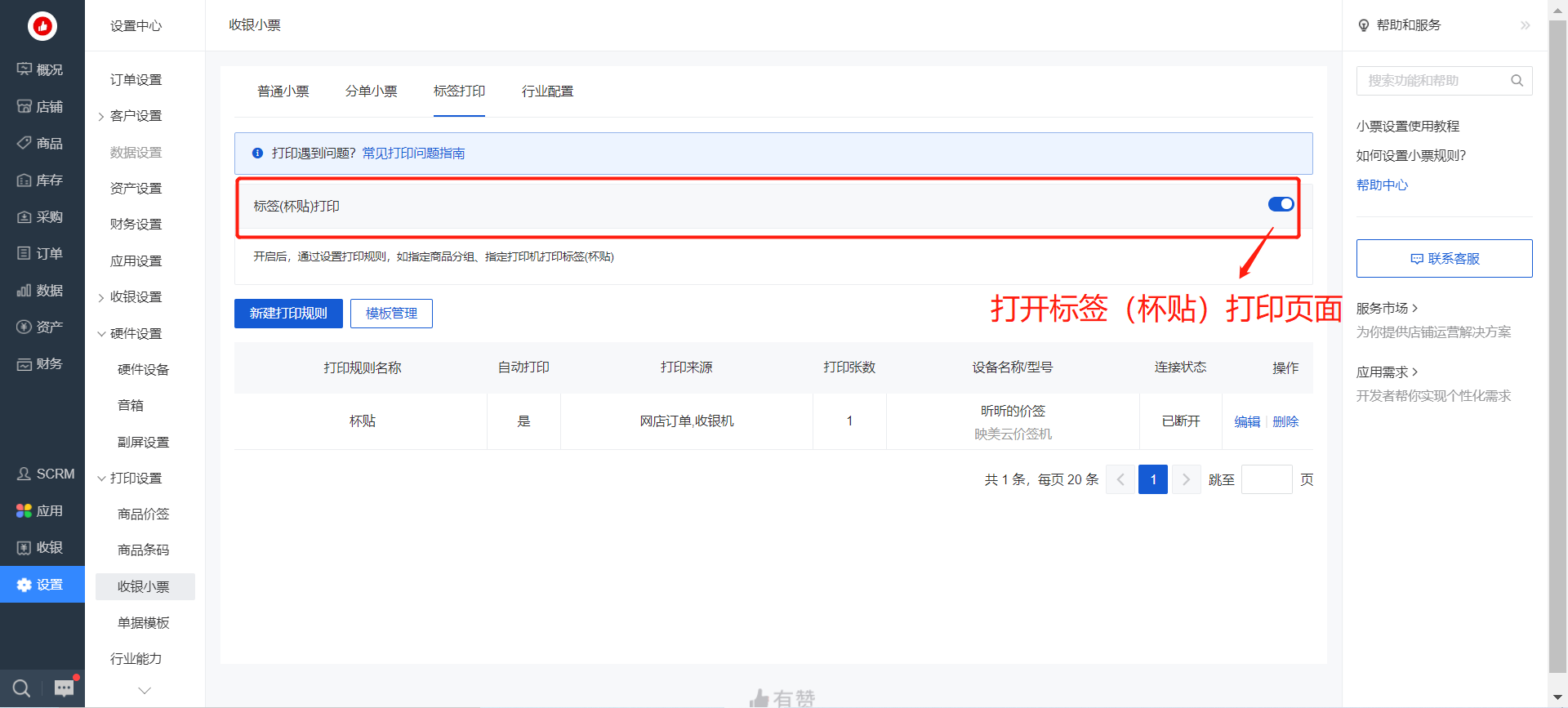Open 副屏设置 submenu item
The image size is (1568, 708).
point(144,442)
